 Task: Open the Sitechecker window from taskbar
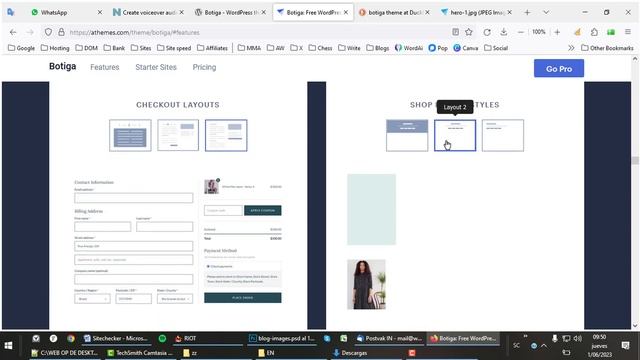116,338
